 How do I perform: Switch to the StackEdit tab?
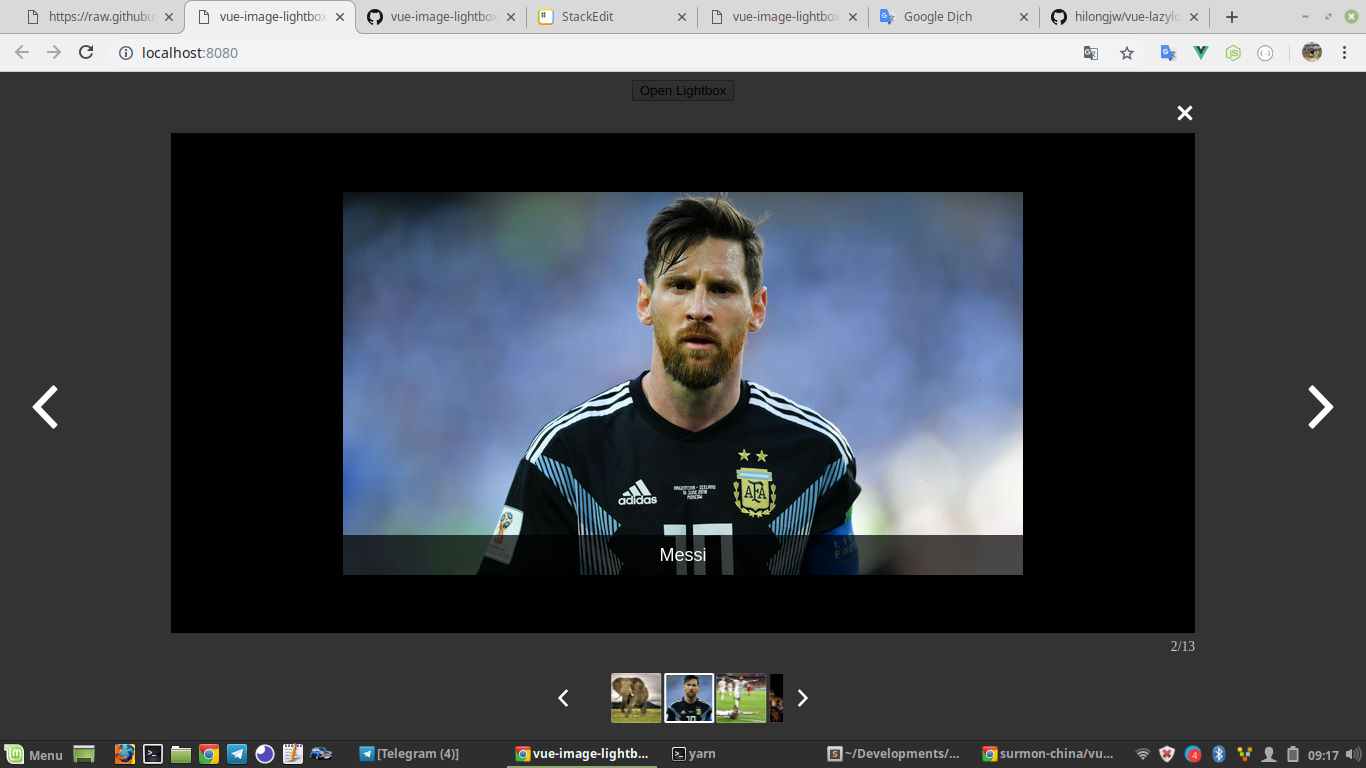pos(614,17)
